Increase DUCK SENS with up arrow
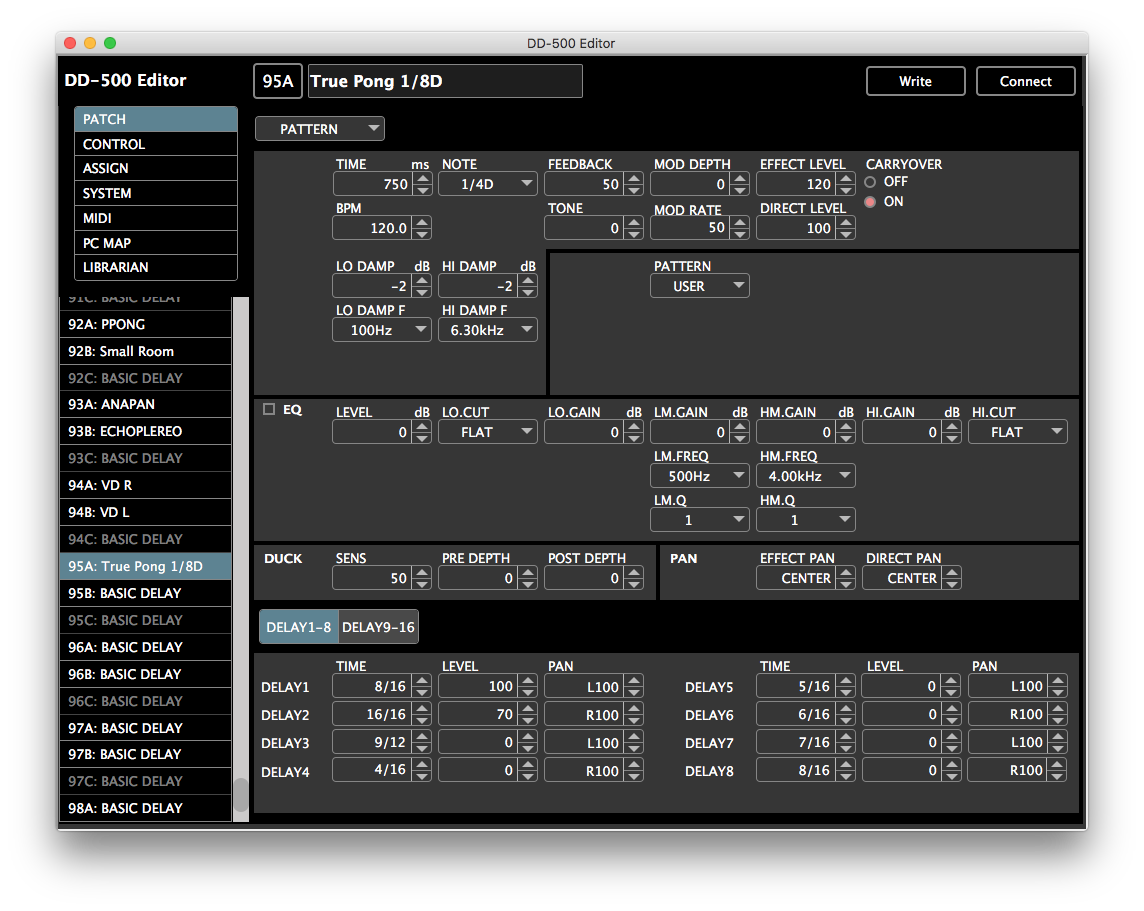This screenshot has width=1144, height=911. click(x=422, y=573)
